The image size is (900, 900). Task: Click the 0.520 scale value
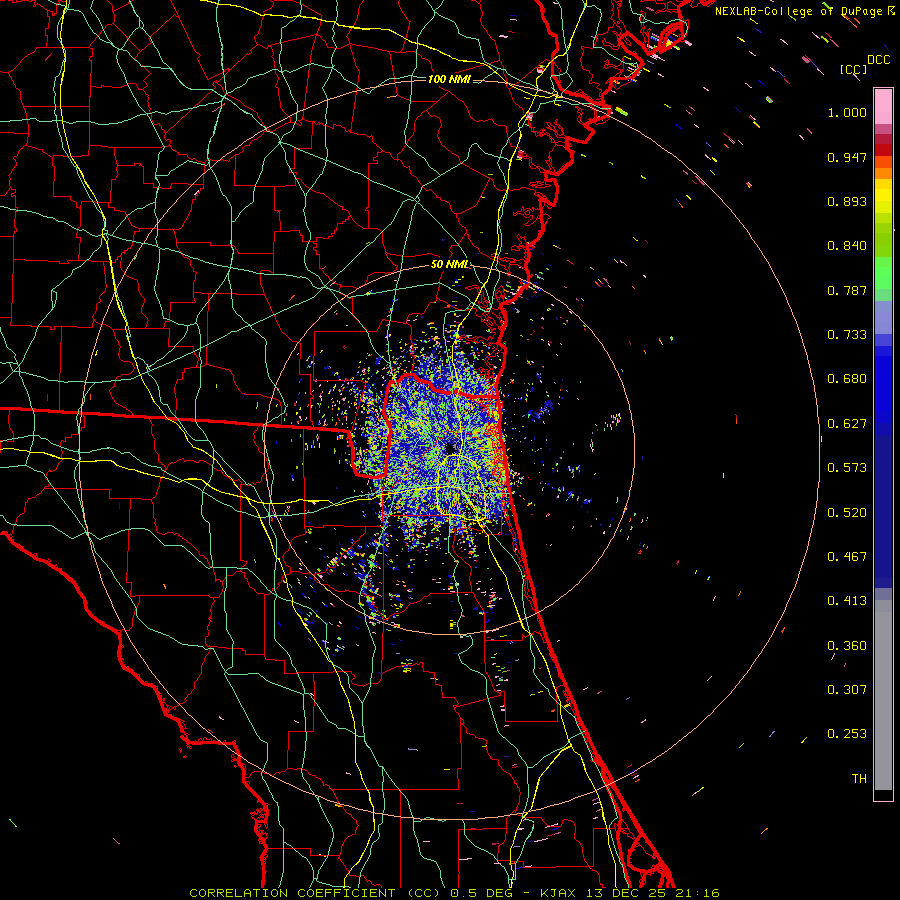(x=847, y=513)
